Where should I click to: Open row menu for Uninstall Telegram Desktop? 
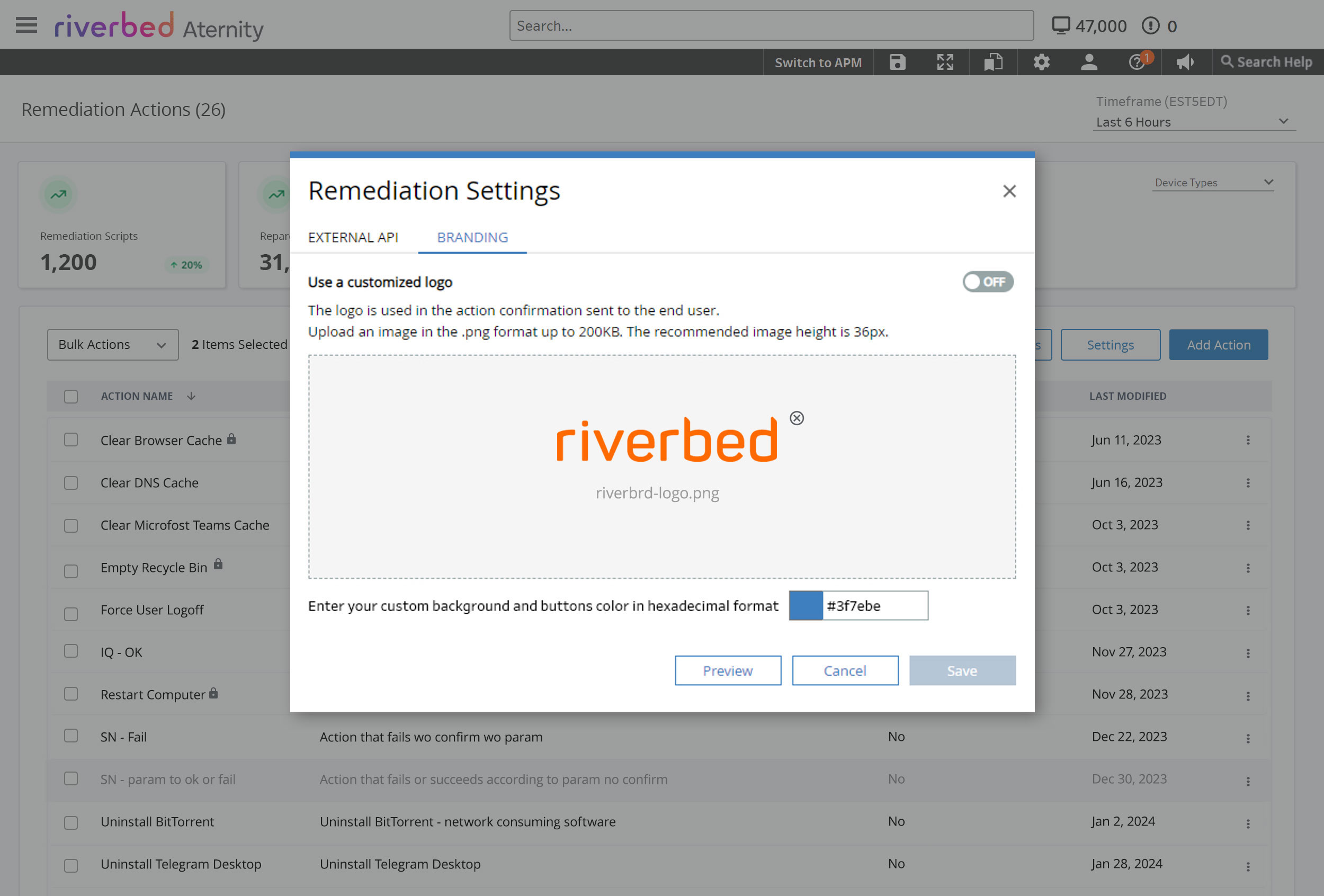coord(1248,866)
